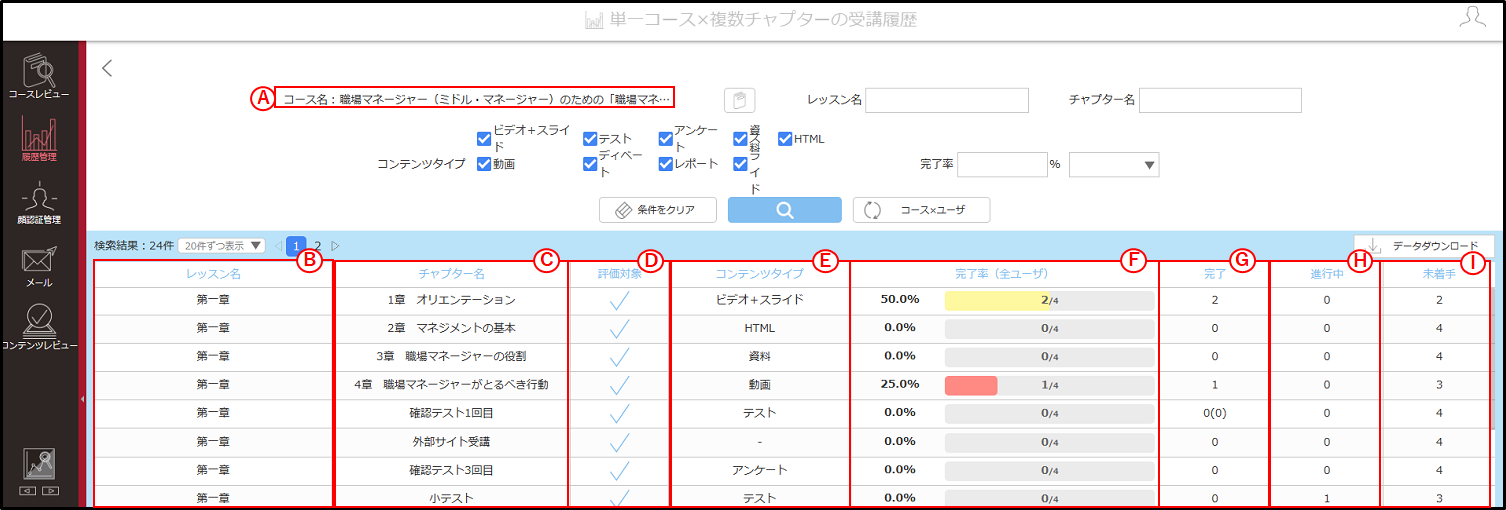Click the red 1/4 progress bar
Viewport: 1506px width, 510px height.
1049,385
